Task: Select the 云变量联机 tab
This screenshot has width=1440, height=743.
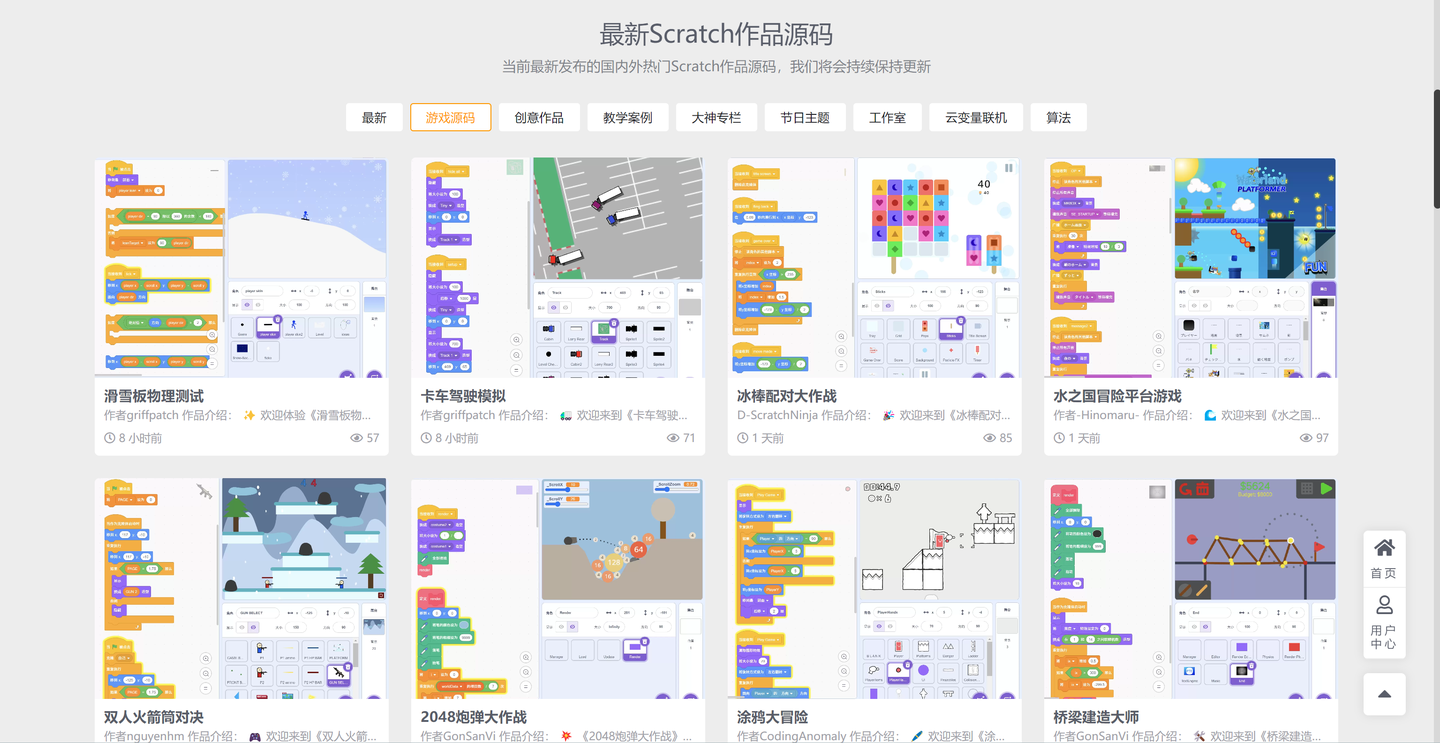Action: coord(976,117)
